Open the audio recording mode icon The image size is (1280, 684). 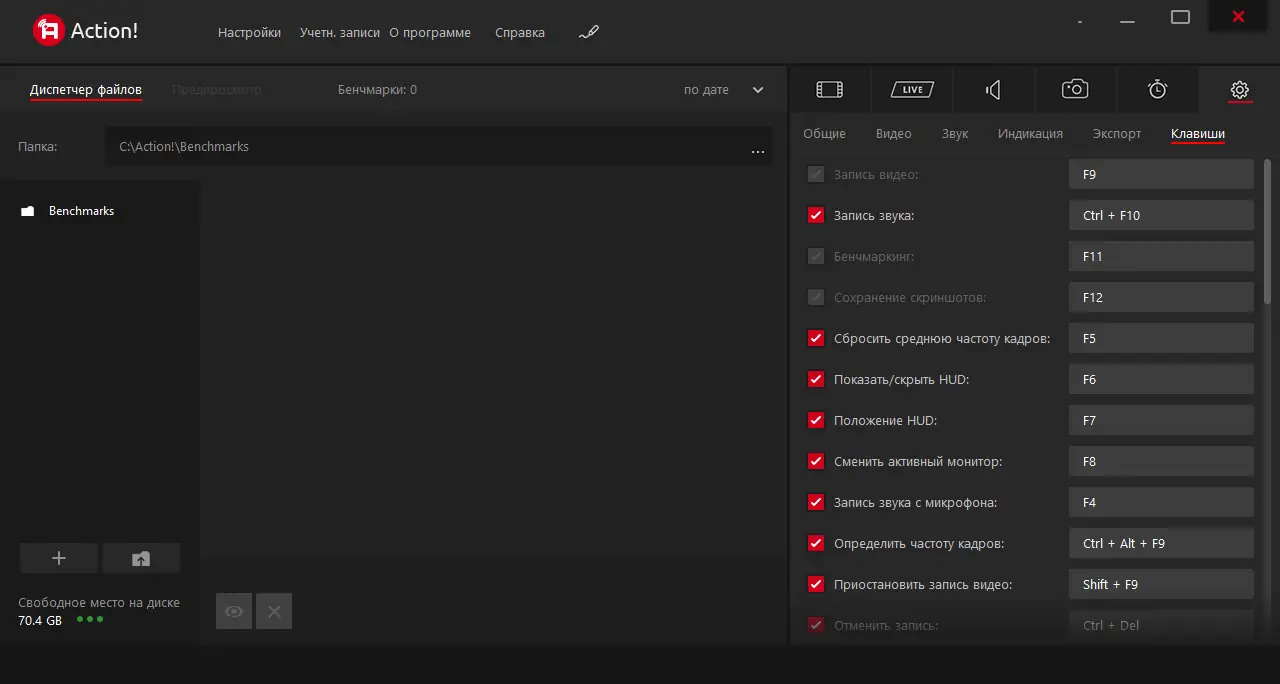[993, 90]
